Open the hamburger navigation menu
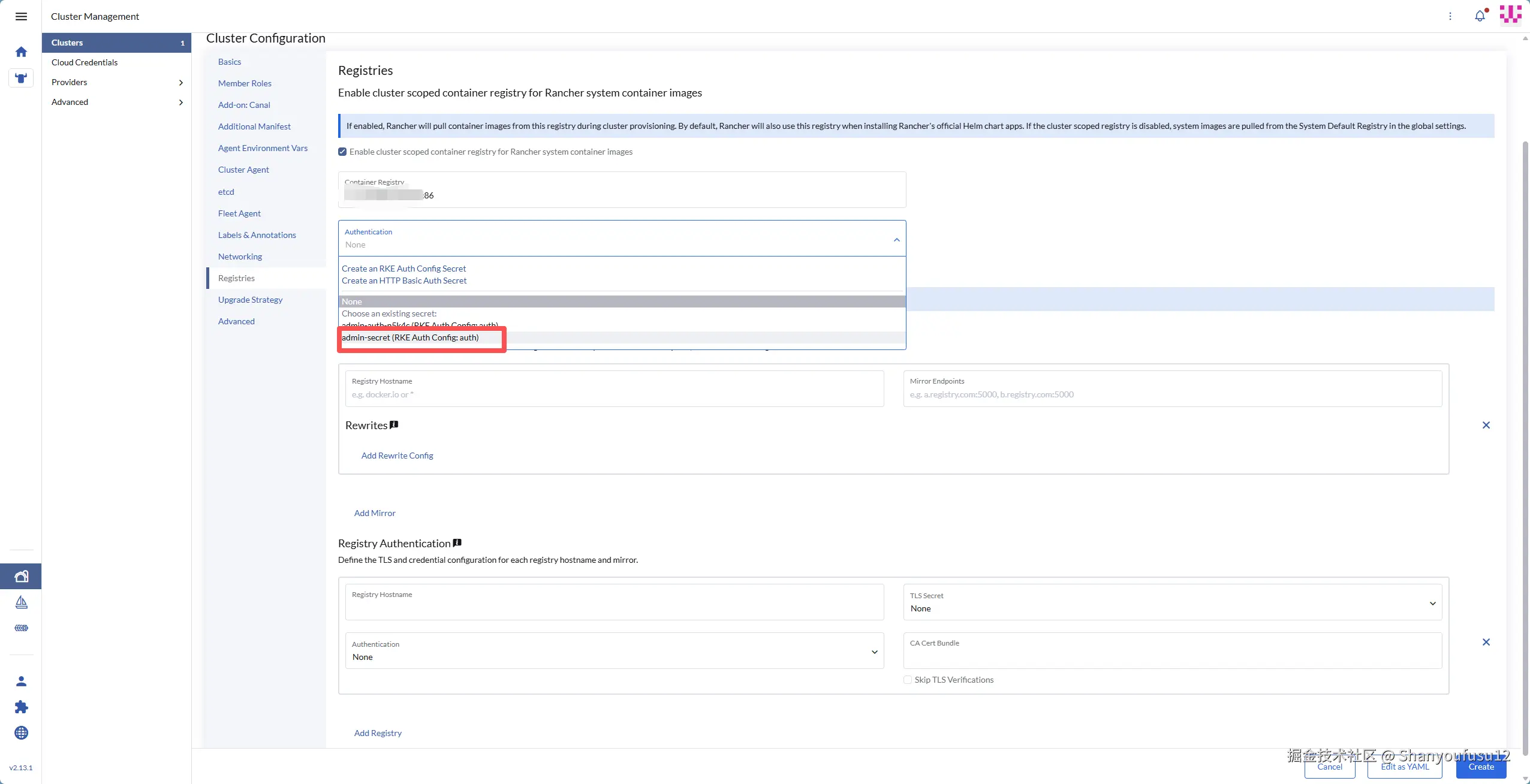1530x784 pixels. coord(21,16)
